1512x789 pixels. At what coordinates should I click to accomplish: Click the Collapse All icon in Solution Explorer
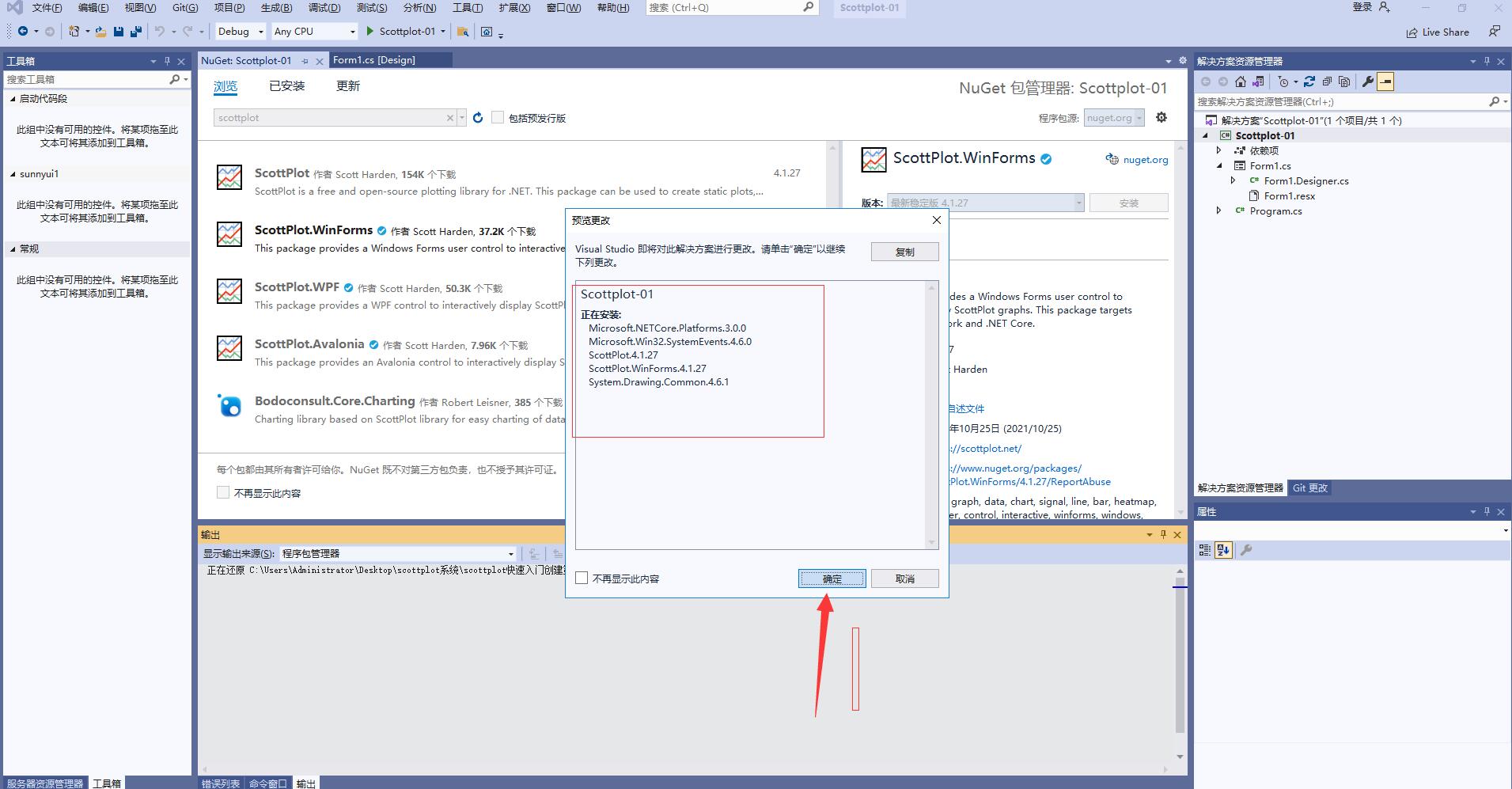(1327, 82)
